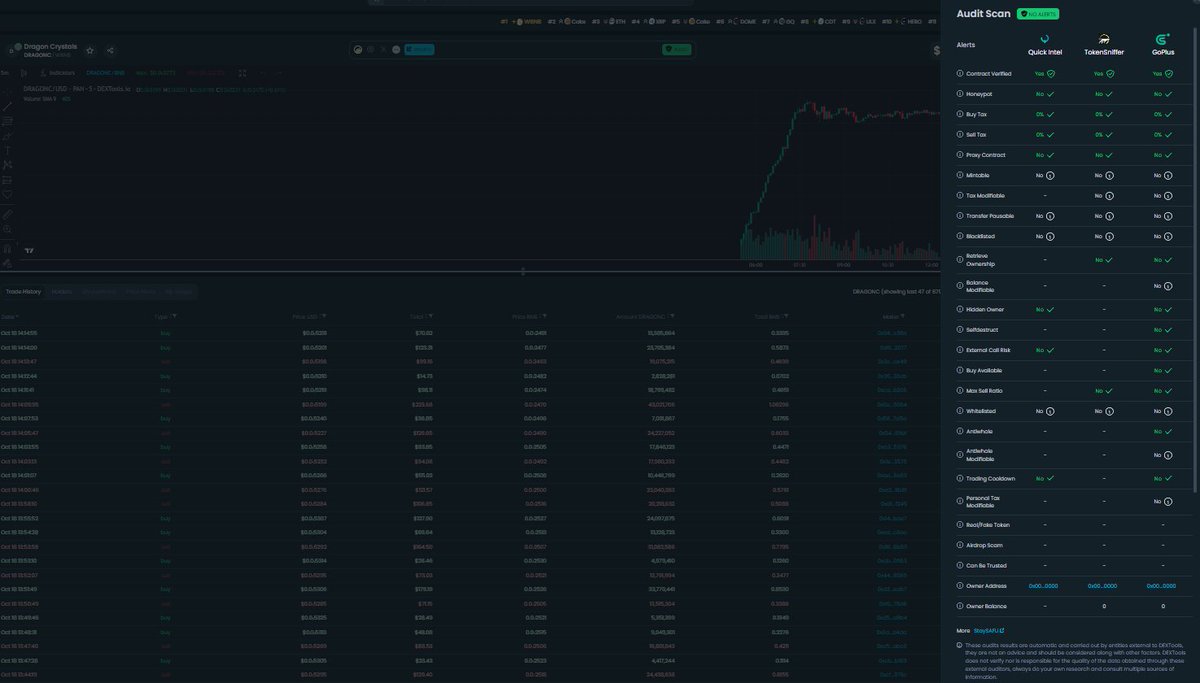The width and height of the screenshot is (1200, 683).
Task: Open the Type column filter
Action: pyautogui.click(x=175, y=316)
